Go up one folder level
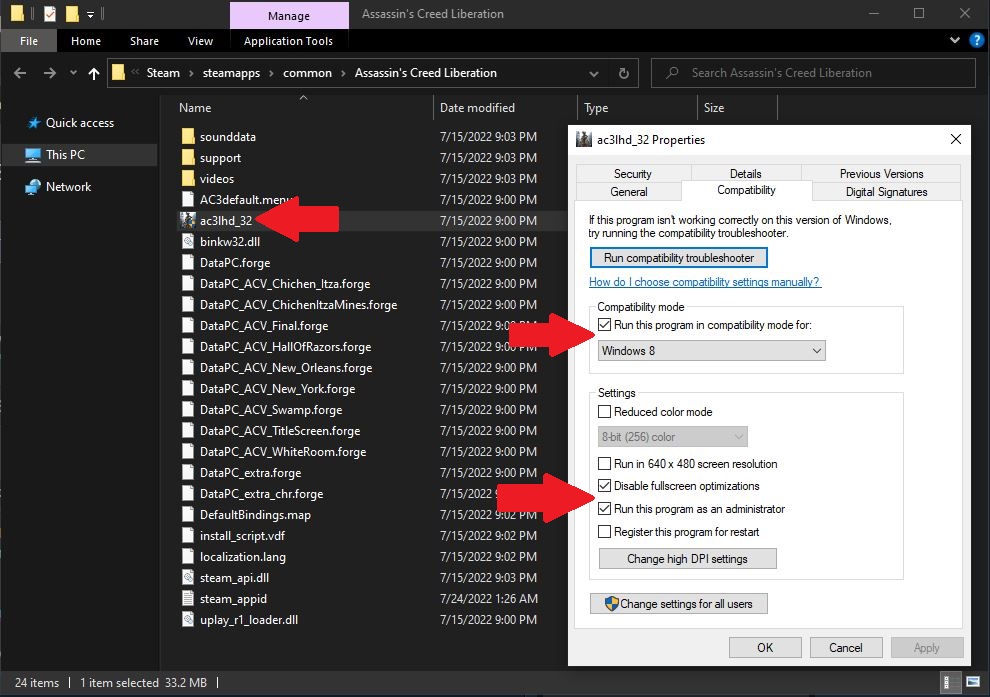 click(94, 73)
